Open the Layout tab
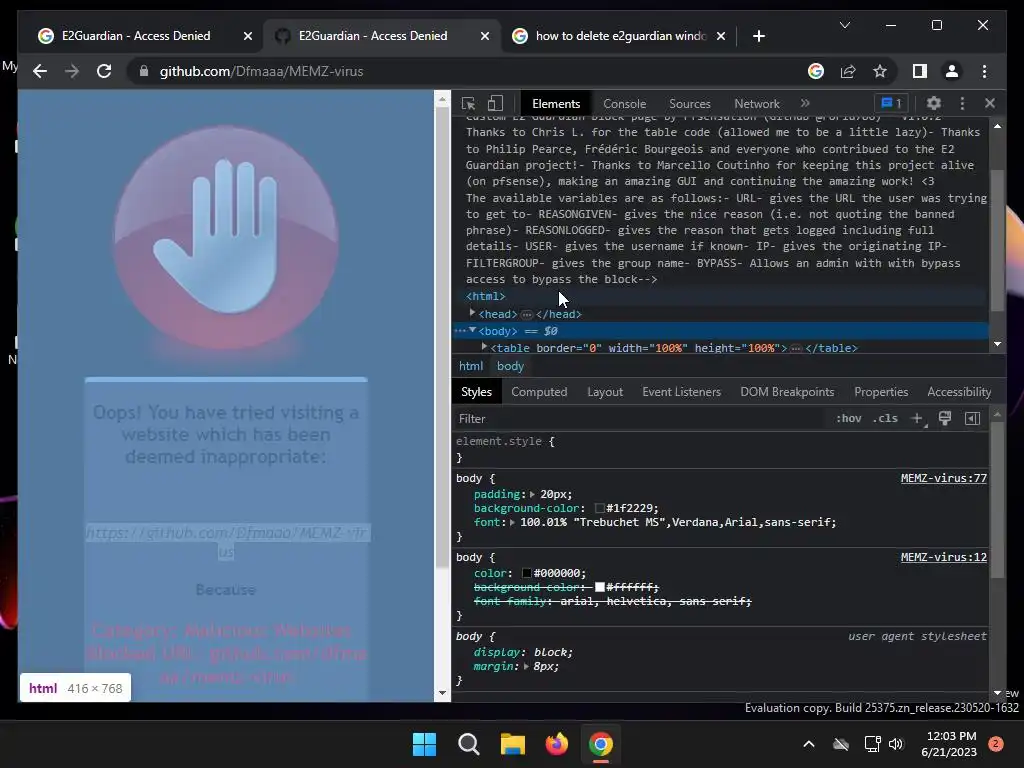Viewport: 1024px width, 768px height. pyautogui.click(x=605, y=392)
